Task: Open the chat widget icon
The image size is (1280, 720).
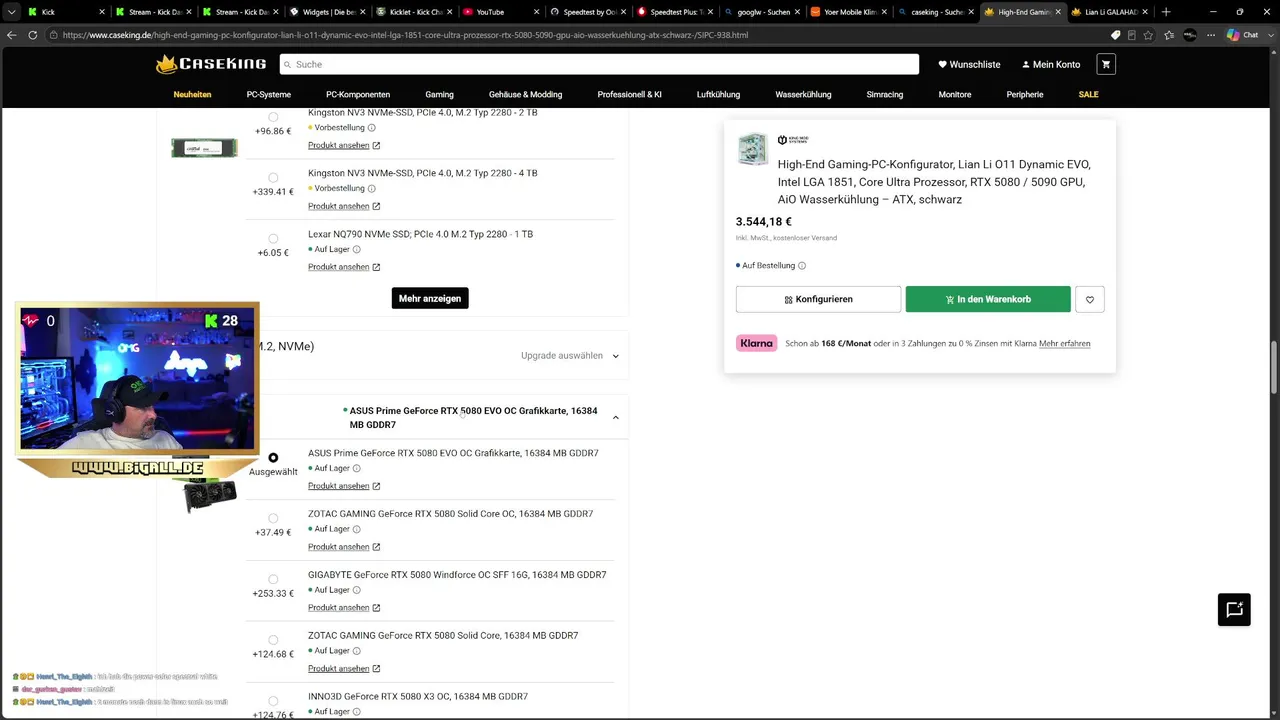Action: click(x=1234, y=610)
